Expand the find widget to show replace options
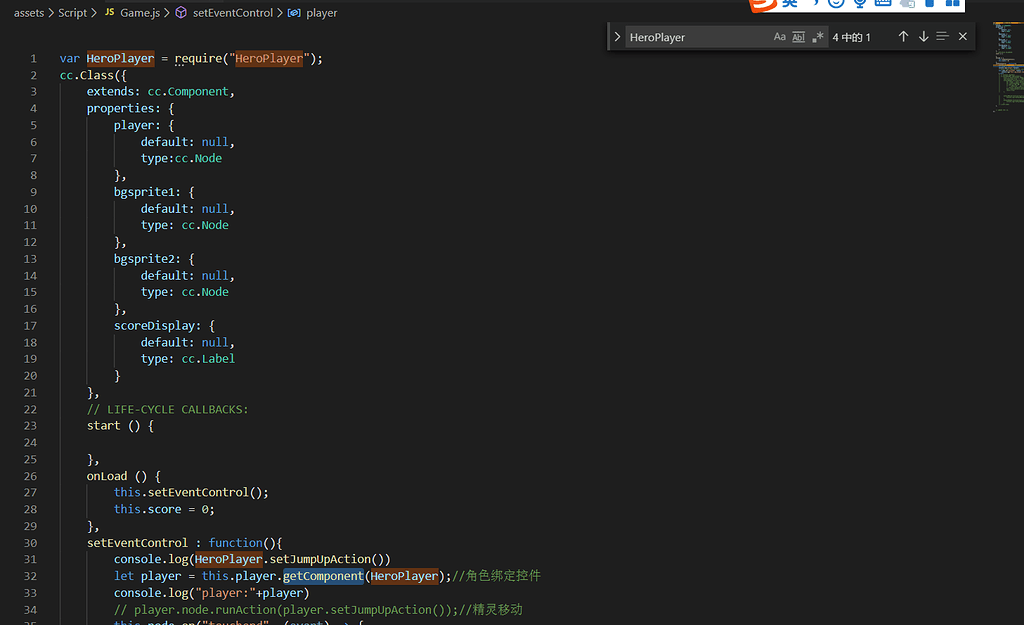Viewport: 1024px width, 625px height. 618,35
